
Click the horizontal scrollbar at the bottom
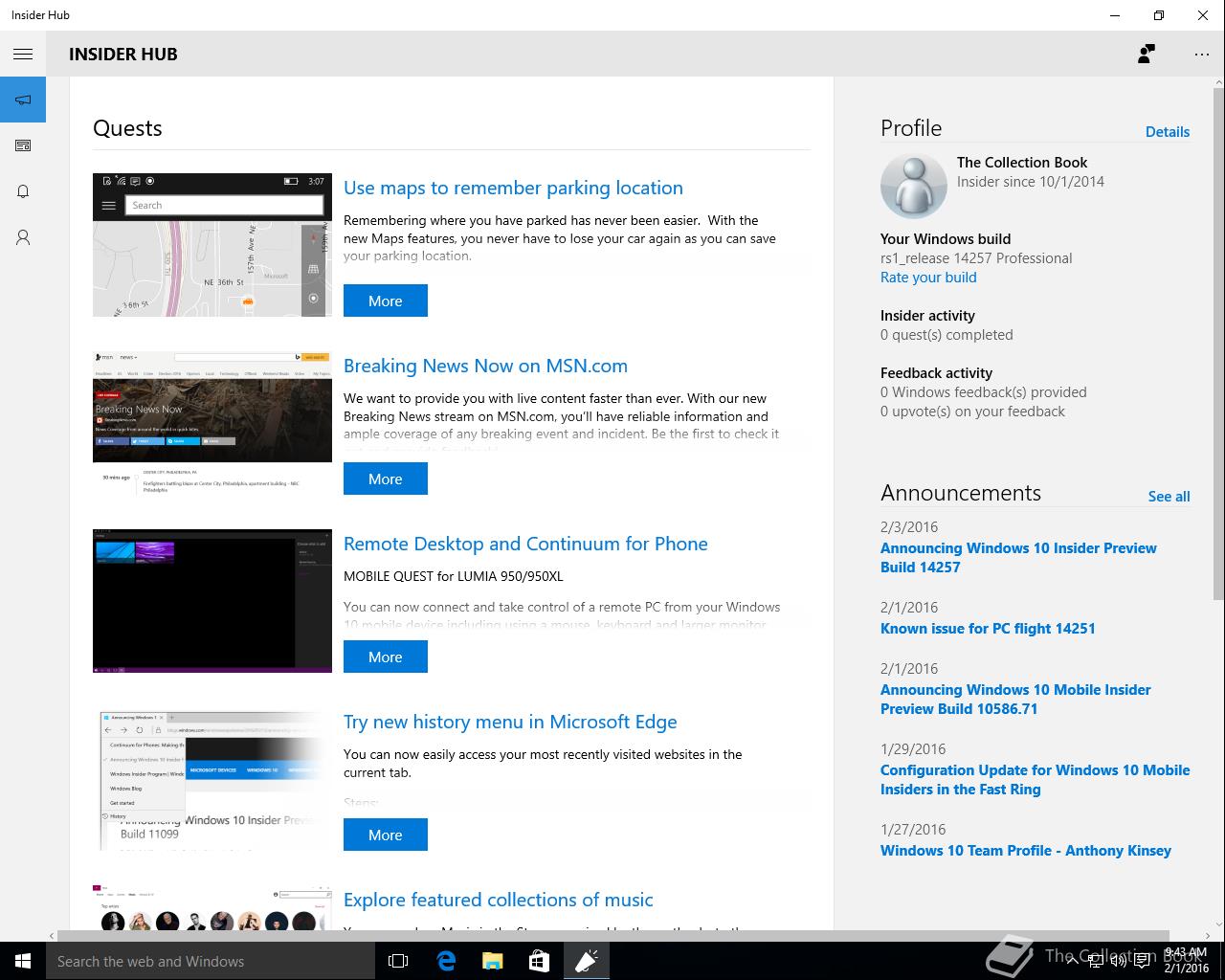[x=612, y=935]
